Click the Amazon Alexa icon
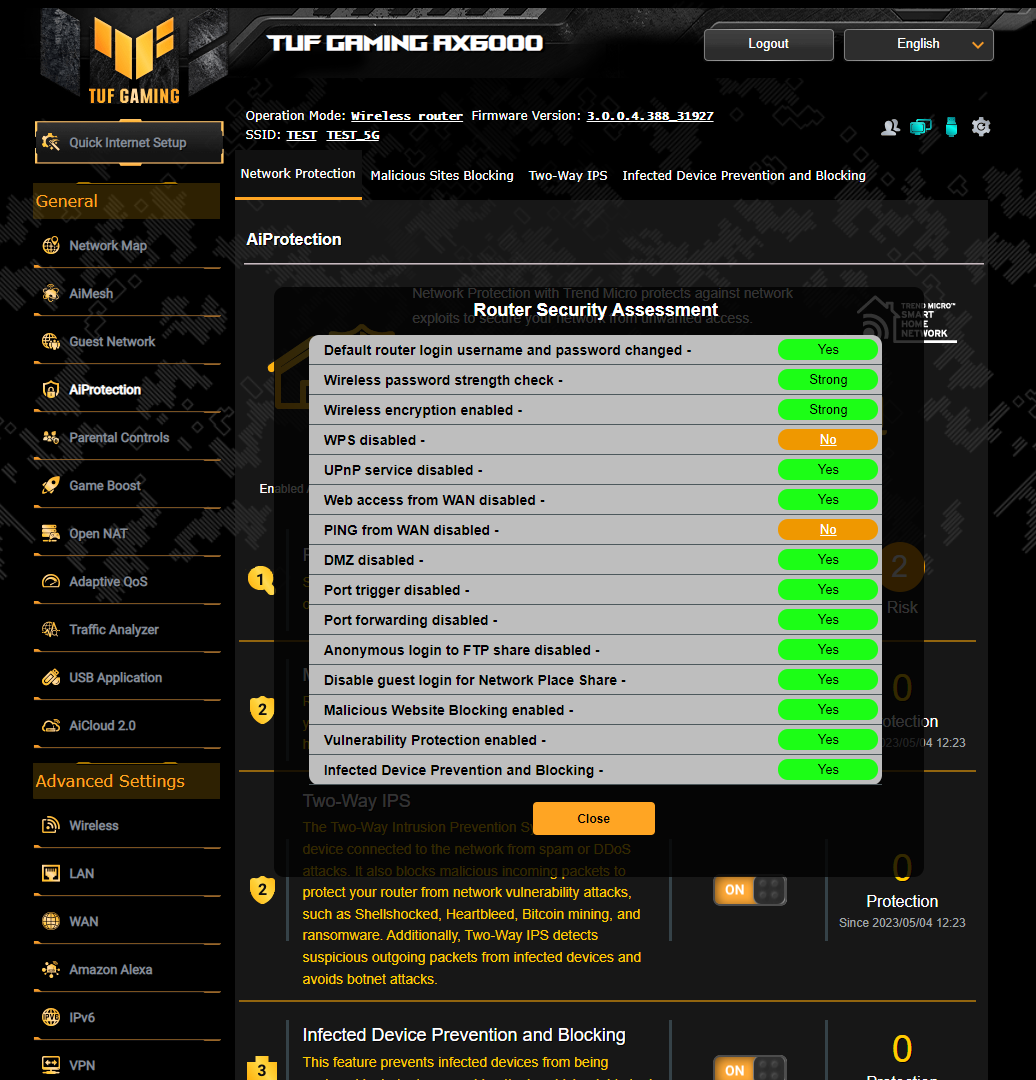Image resolution: width=1036 pixels, height=1080 pixels. (51, 969)
